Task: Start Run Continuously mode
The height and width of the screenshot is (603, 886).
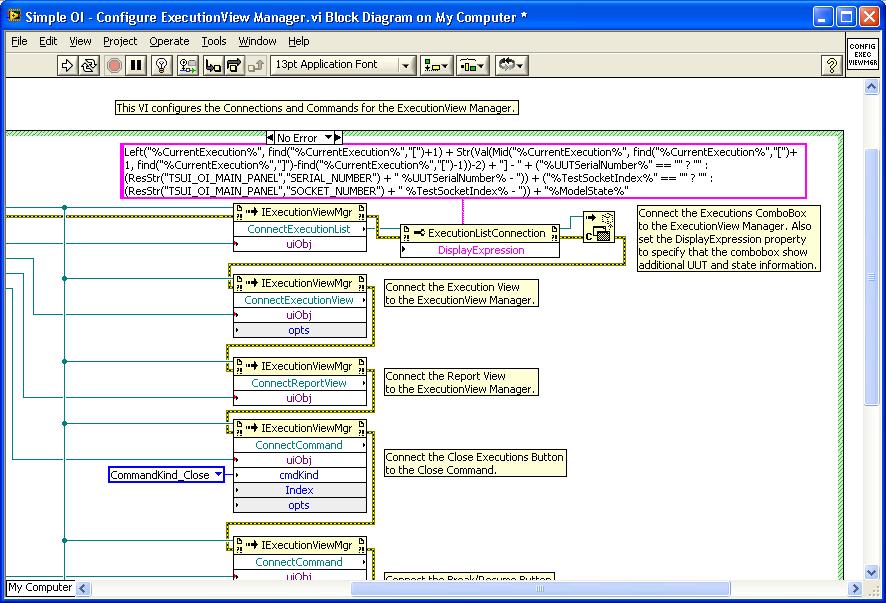Action: pos(89,66)
